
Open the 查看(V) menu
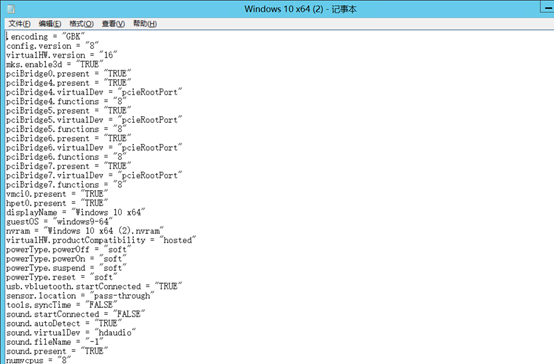[113, 24]
